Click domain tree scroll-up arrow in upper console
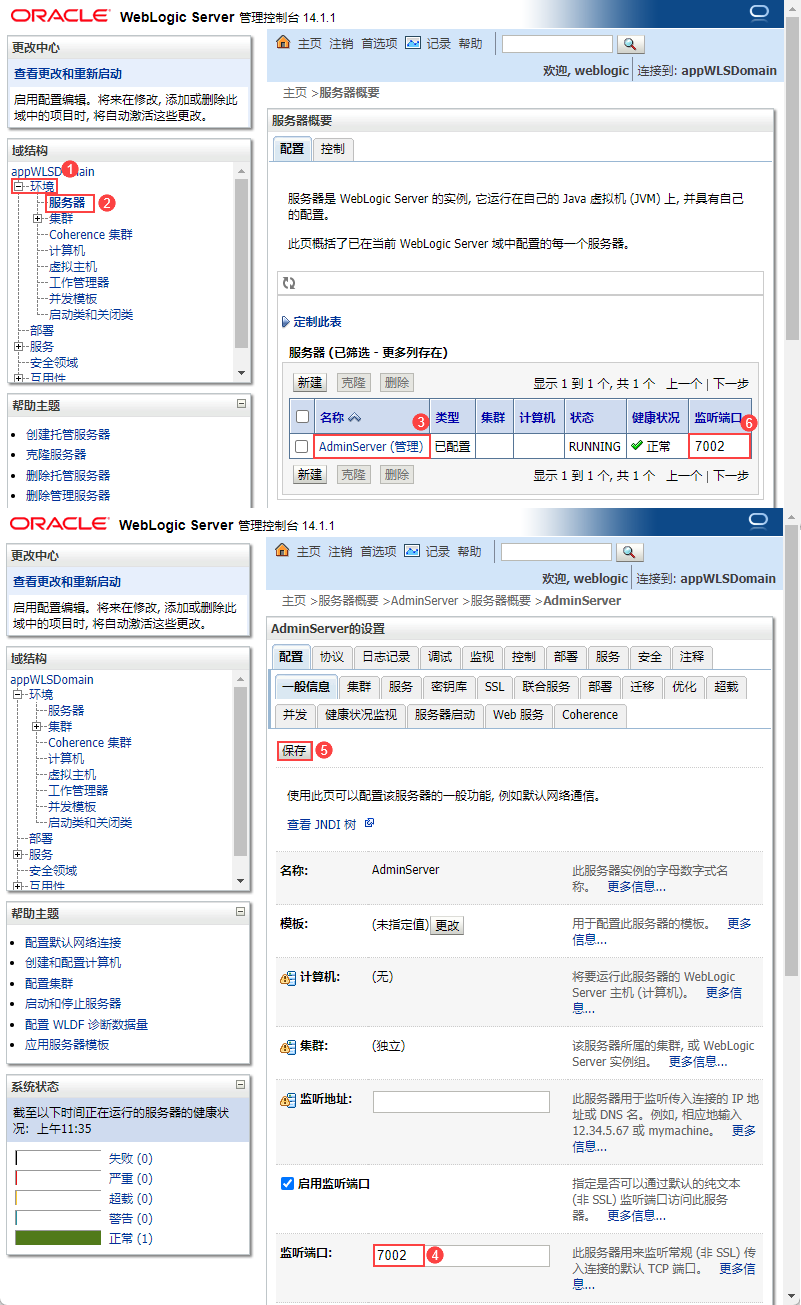801x1305 pixels. click(x=240, y=172)
